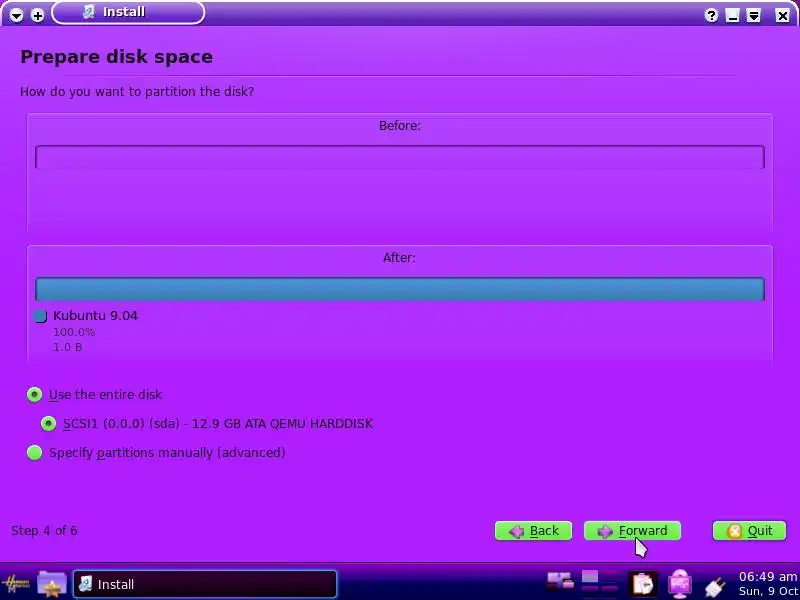Screen dimensions: 800x600
Task: Click the Kubuntu 9.04 blue legend swatch
Action: pos(40,316)
